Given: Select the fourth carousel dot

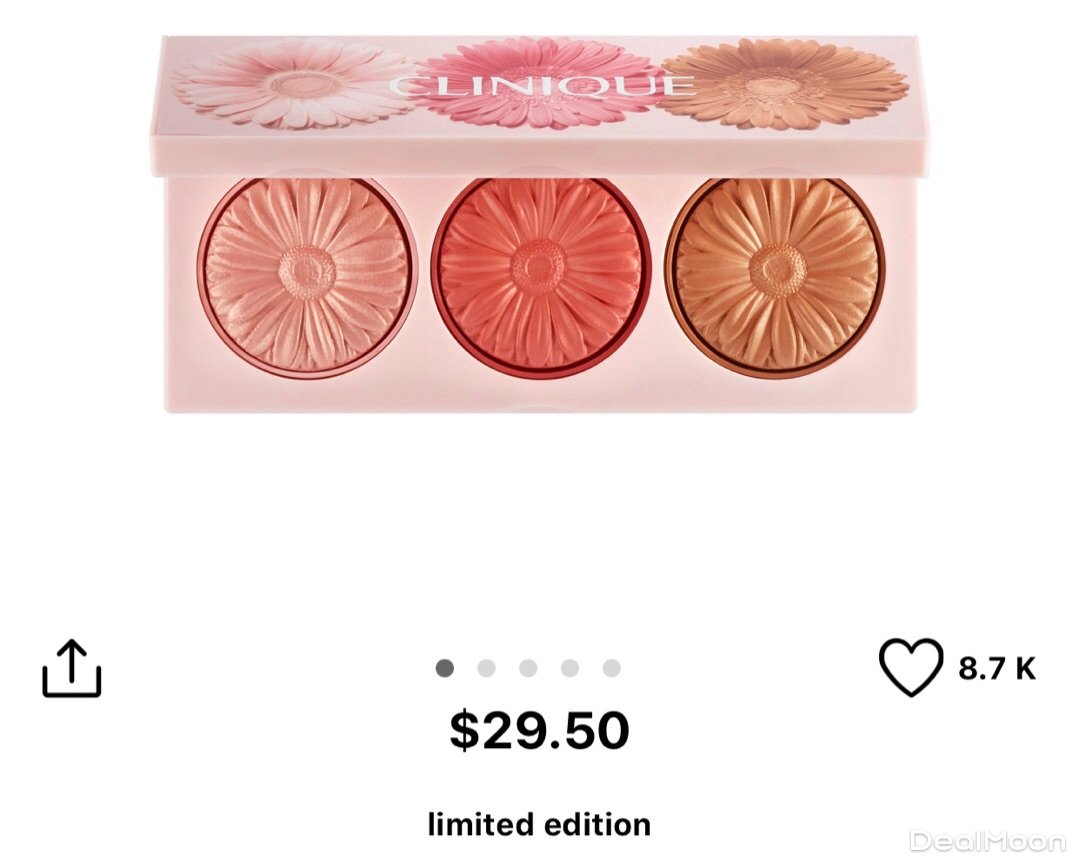Looking at the screenshot, I should click(570, 668).
